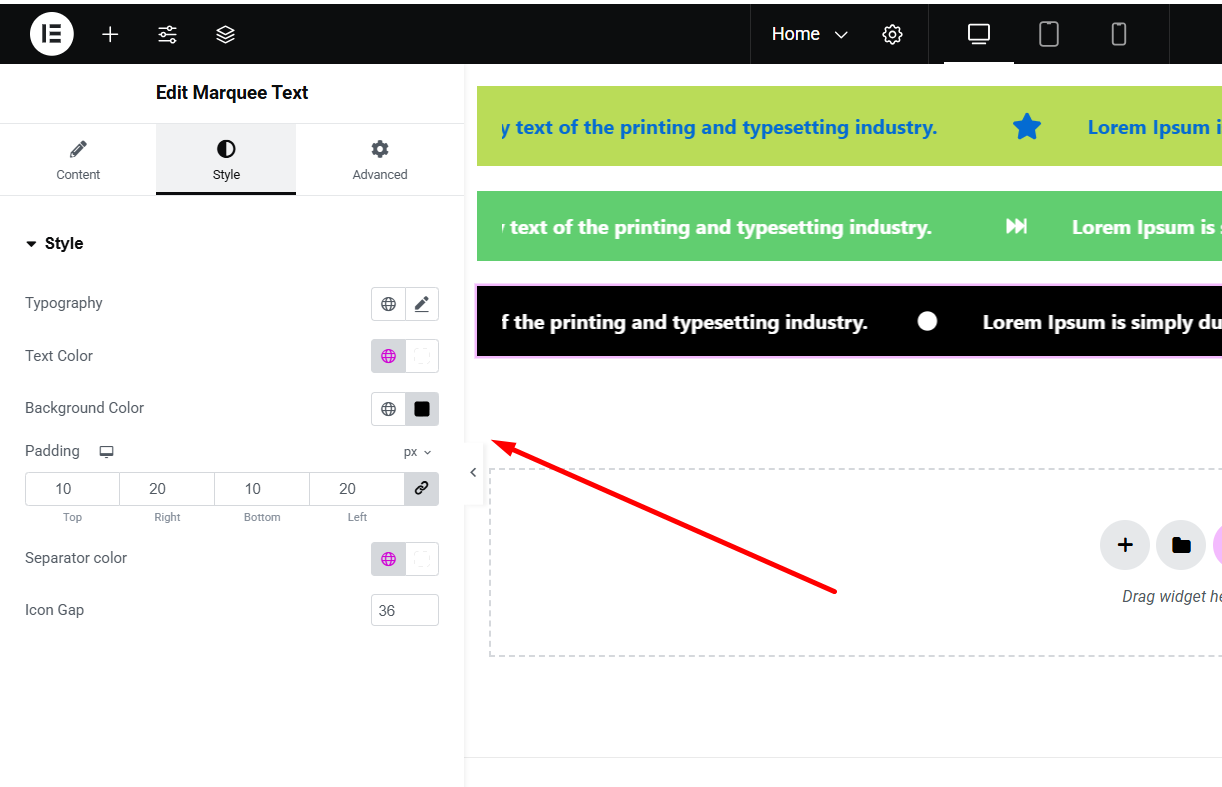Screen dimensions: 1222x787
Task: Switch to the Advanced tab
Action: 380,160
